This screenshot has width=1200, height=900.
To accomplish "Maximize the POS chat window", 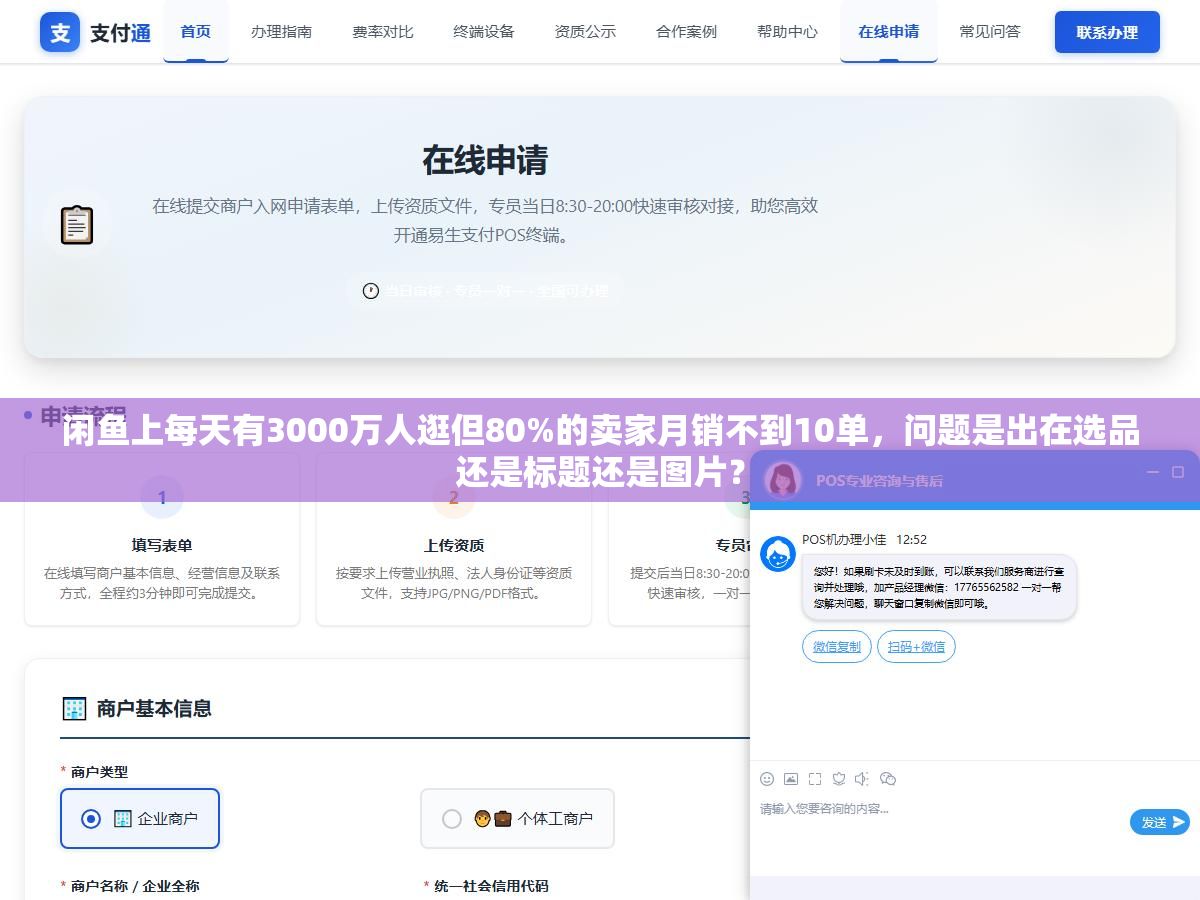I will pyautogui.click(x=1179, y=472).
